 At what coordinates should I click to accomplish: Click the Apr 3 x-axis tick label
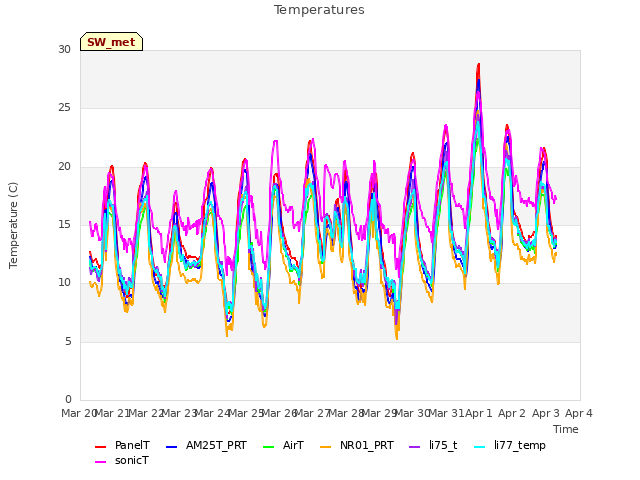coord(545,413)
